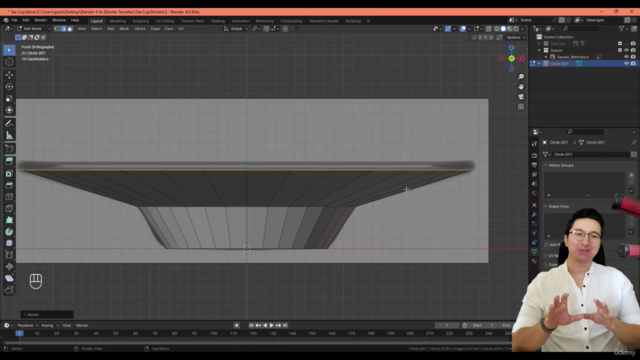640x360 pixels.
Task: Open the Edit Mode dropdown
Action: [x=34, y=29]
